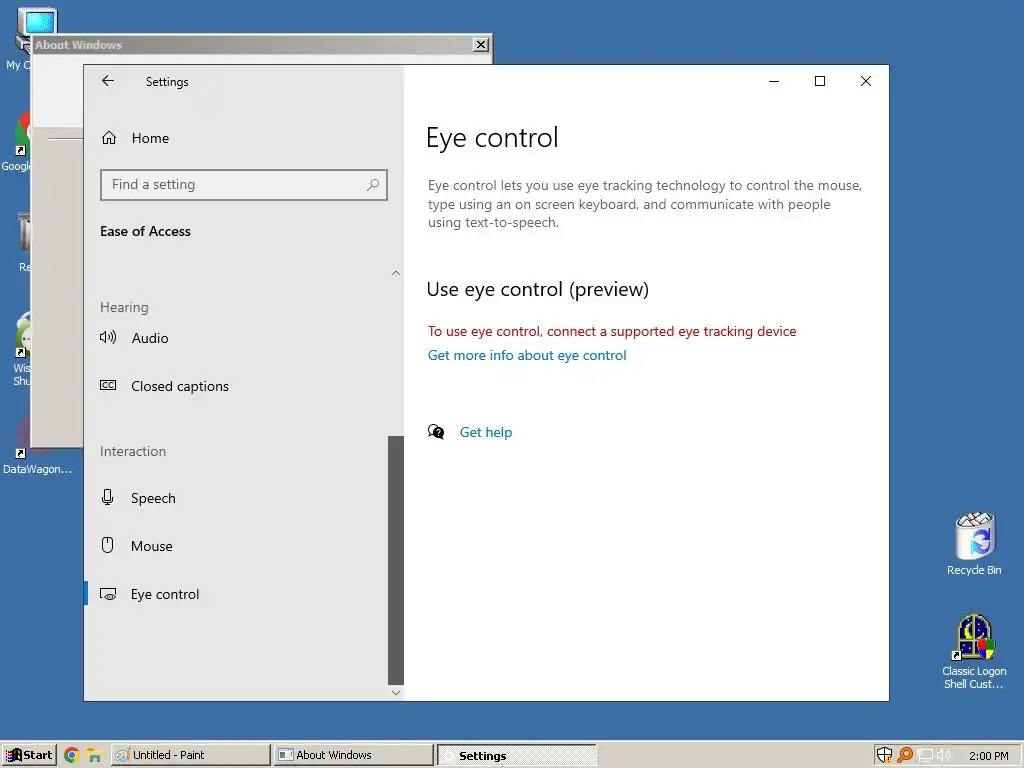Click the red connect eye tracking device message
Viewport: 1024px width, 768px height.
coord(612,331)
